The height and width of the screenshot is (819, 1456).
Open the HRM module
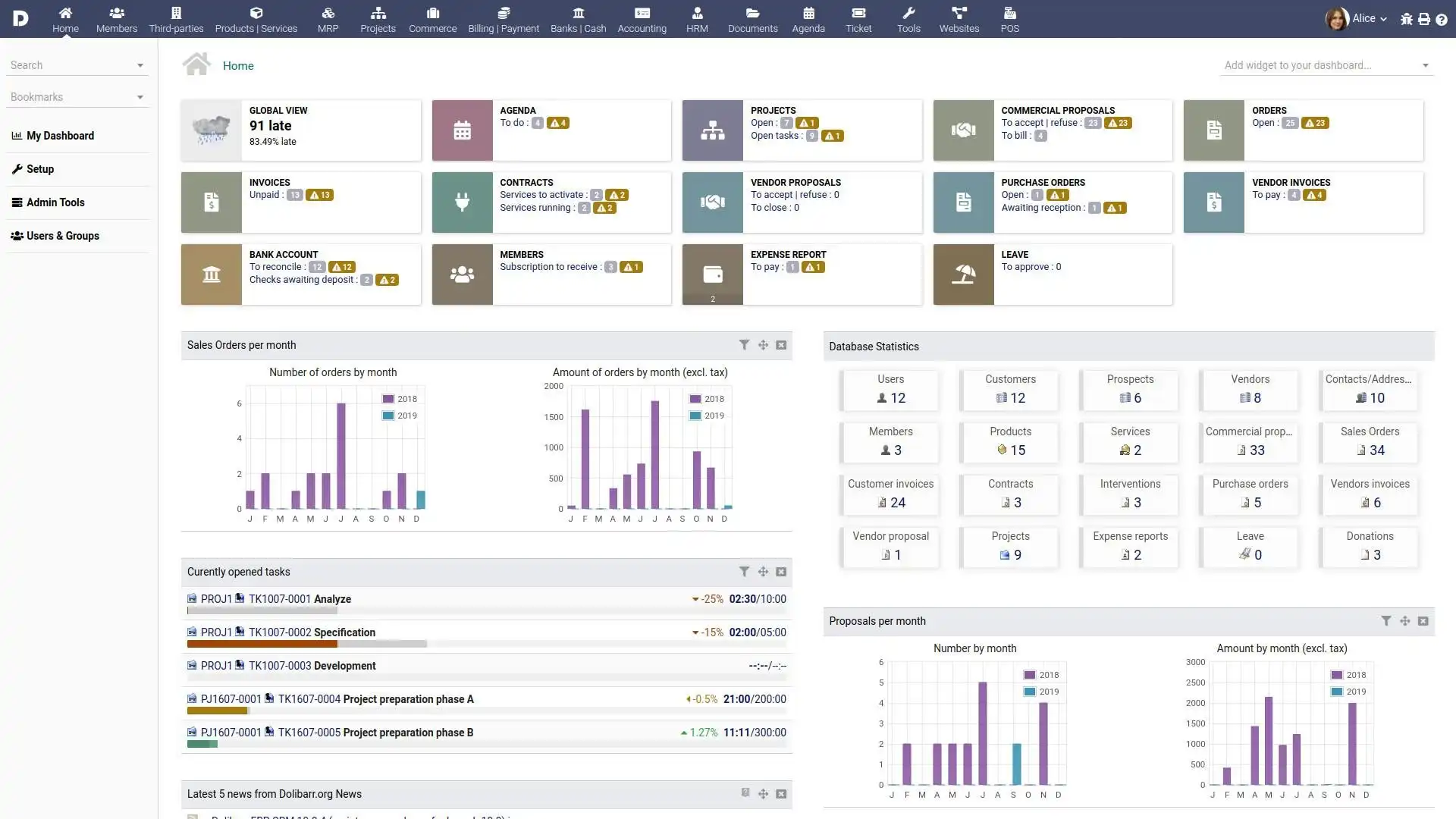point(697,19)
